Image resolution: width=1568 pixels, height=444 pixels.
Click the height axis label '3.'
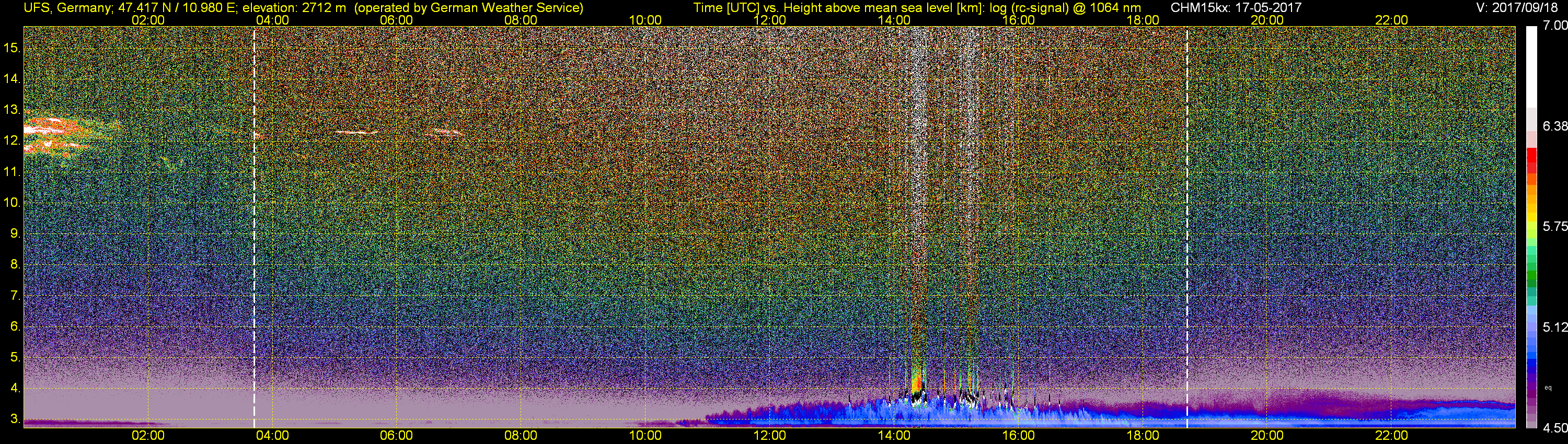pos(15,419)
